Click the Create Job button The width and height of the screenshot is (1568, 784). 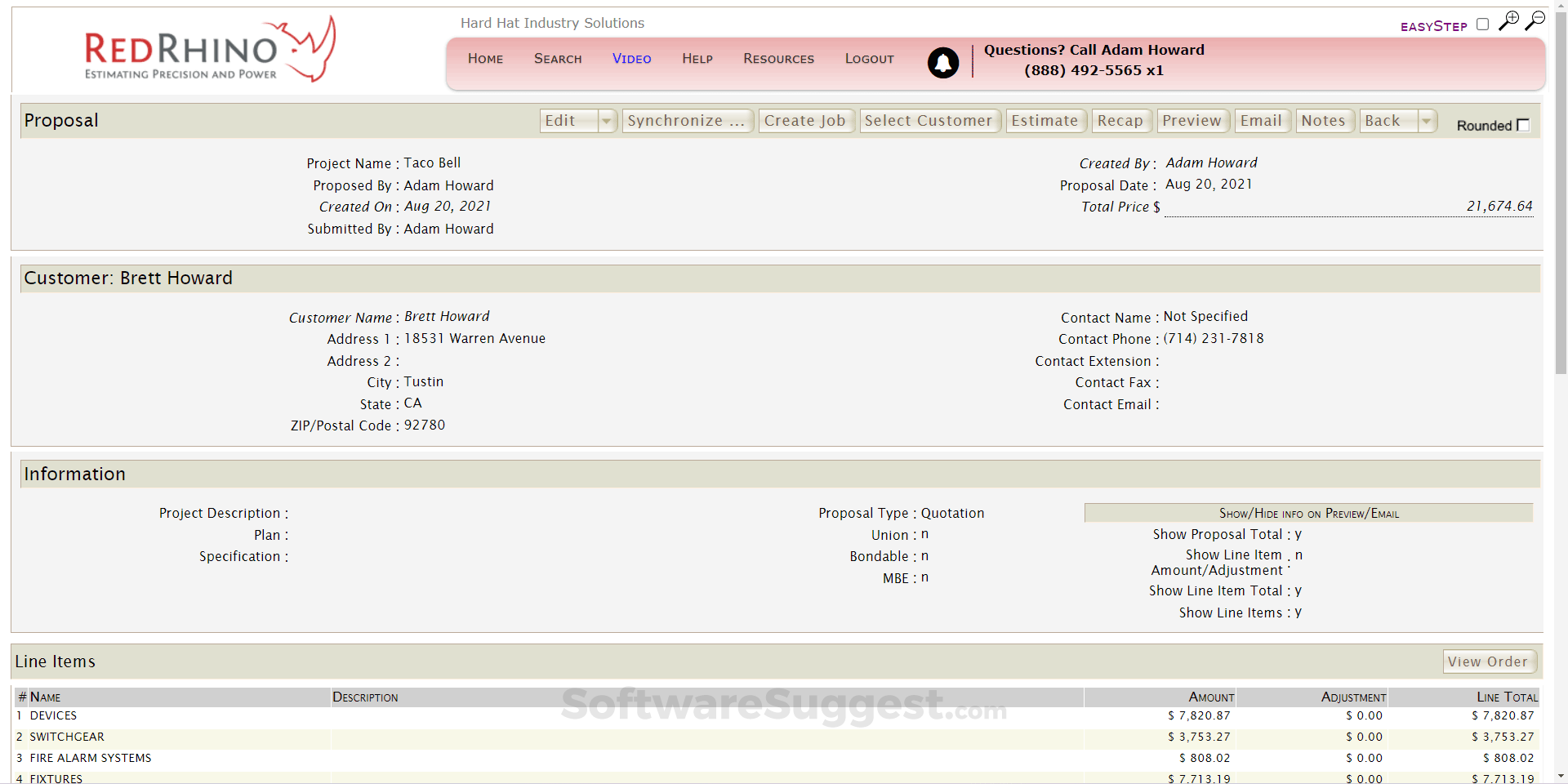tap(806, 121)
